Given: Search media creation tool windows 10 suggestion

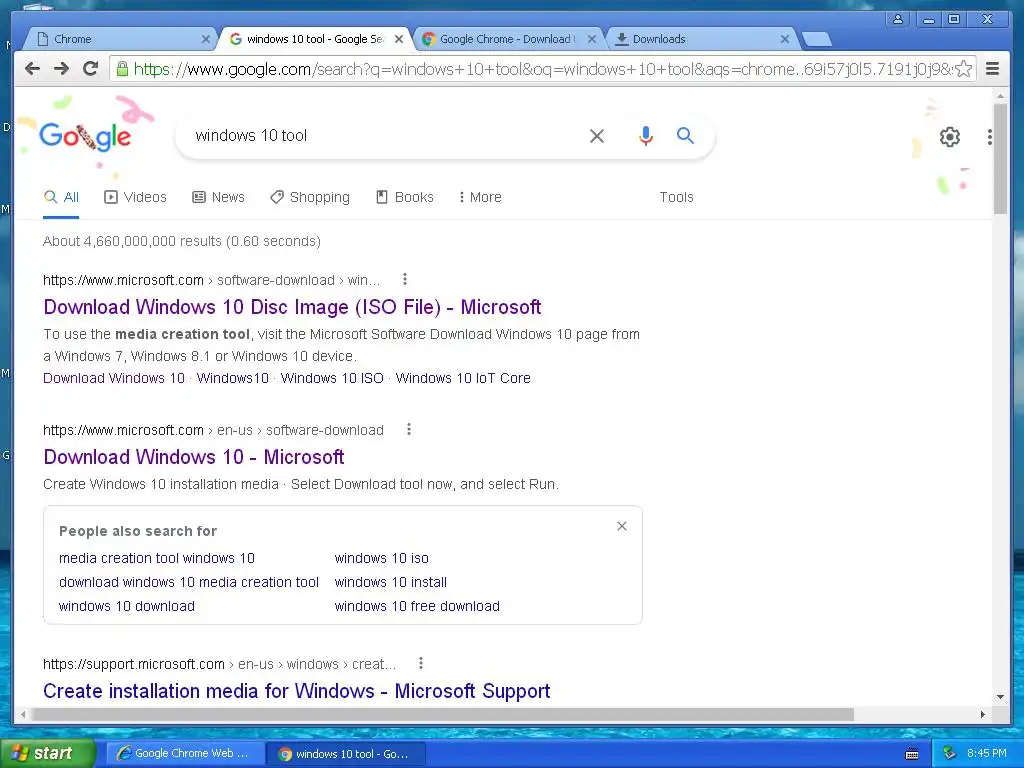Looking at the screenshot, I should (157, 558).
